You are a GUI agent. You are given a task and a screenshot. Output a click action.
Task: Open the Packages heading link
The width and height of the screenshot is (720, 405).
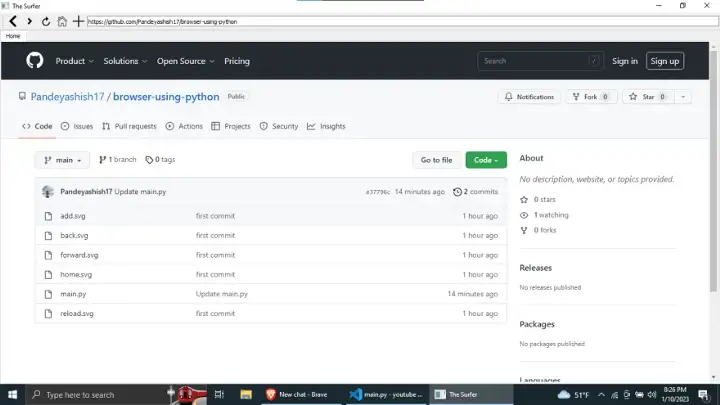click(x=537, y=324)
